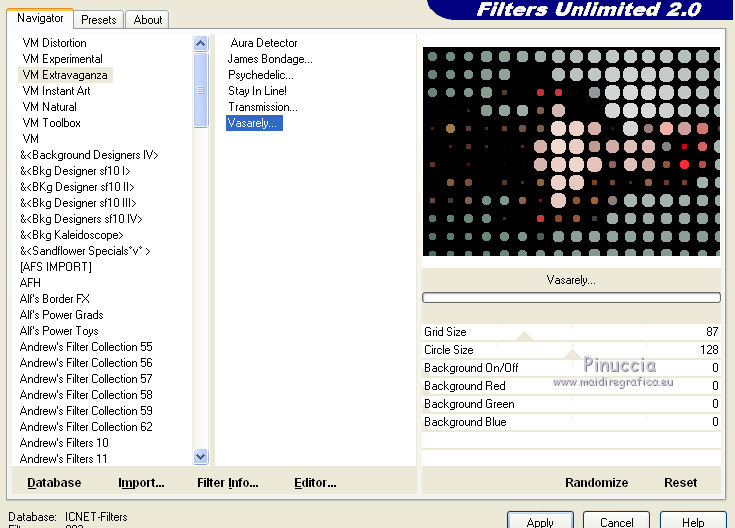The width and height of the screenshot is (735, 528).
Task: Click the category list scrollbar thumb
Action: pyautogui.click(x=201, y=90)
